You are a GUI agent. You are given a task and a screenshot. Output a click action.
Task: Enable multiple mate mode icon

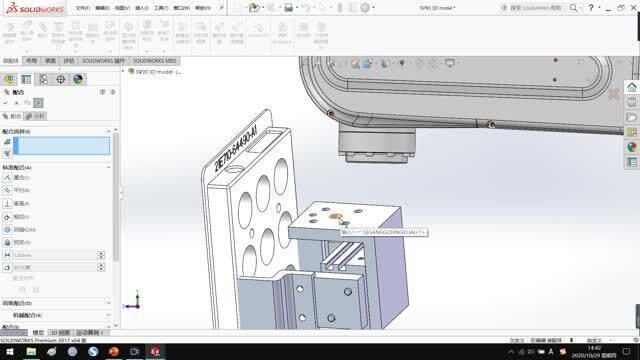tap(7, 153)
